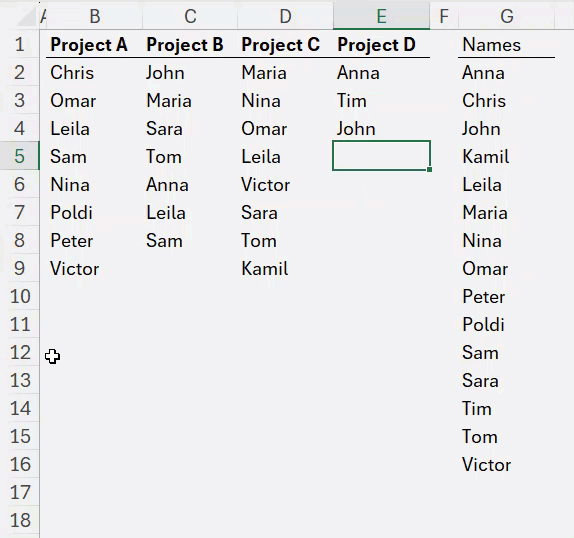This screenshot has height=538, width=574.
Task: Click the fill handle of selected cell E5
Action: coord(429,169)
